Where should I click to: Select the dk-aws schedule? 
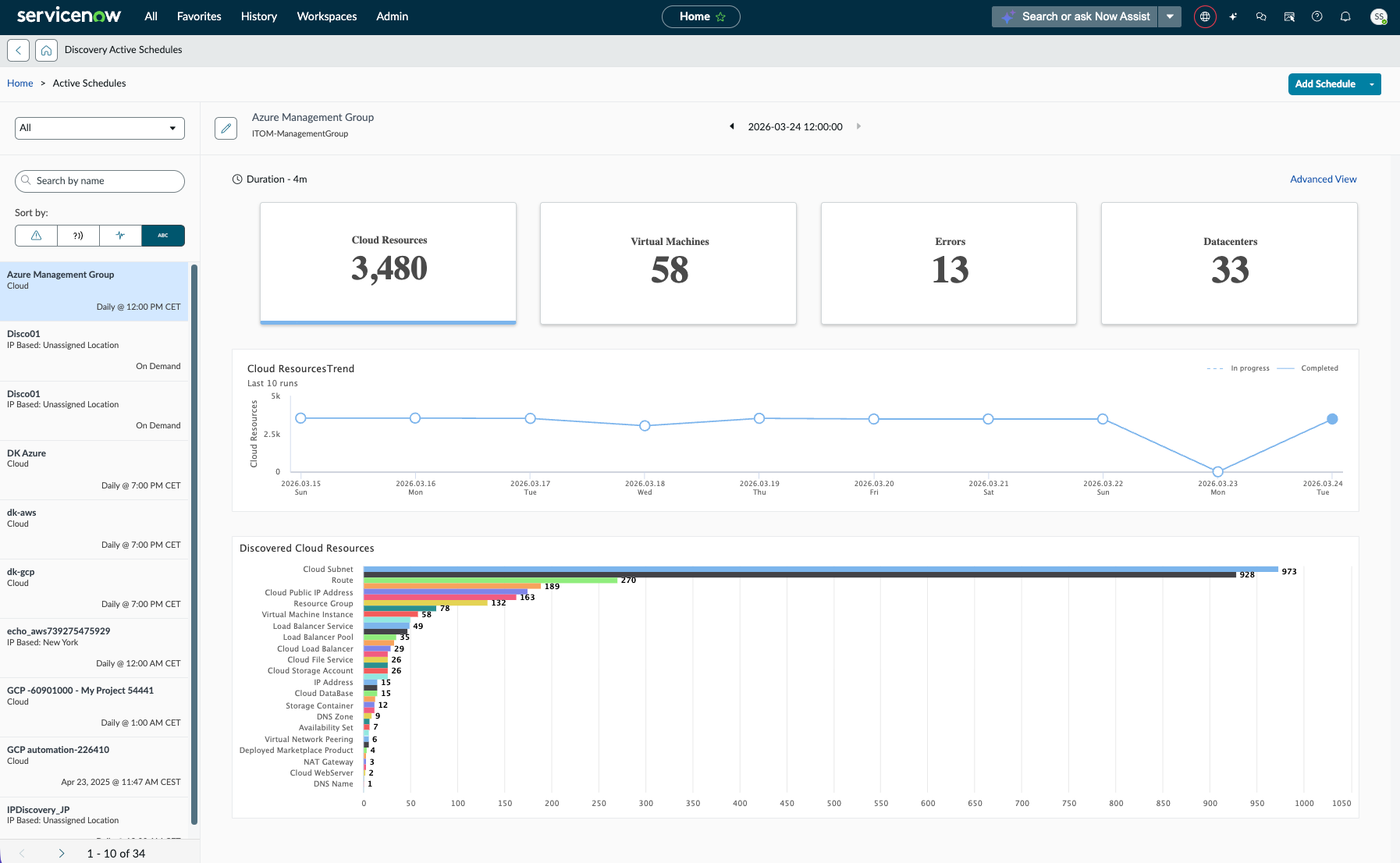[x=94, y=529]
